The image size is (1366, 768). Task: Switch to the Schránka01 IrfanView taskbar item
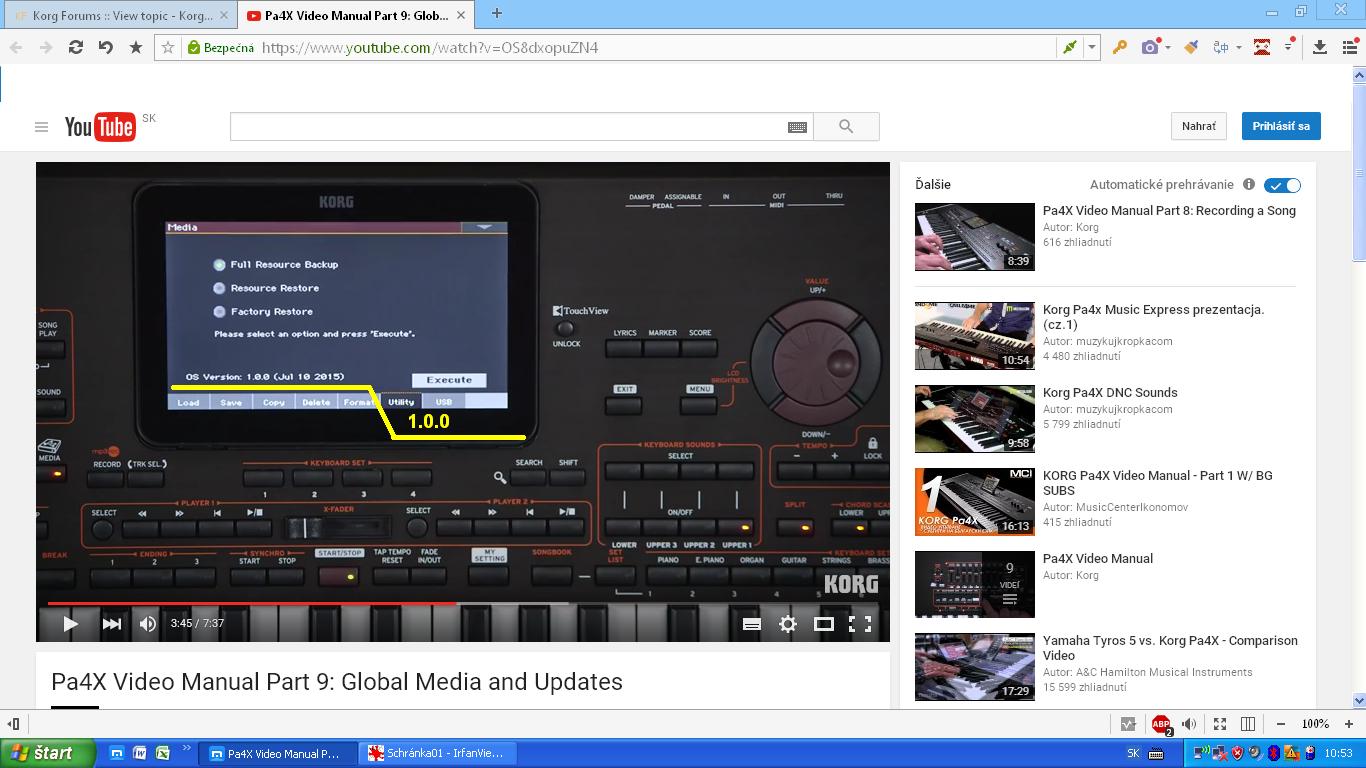point(437,753)
